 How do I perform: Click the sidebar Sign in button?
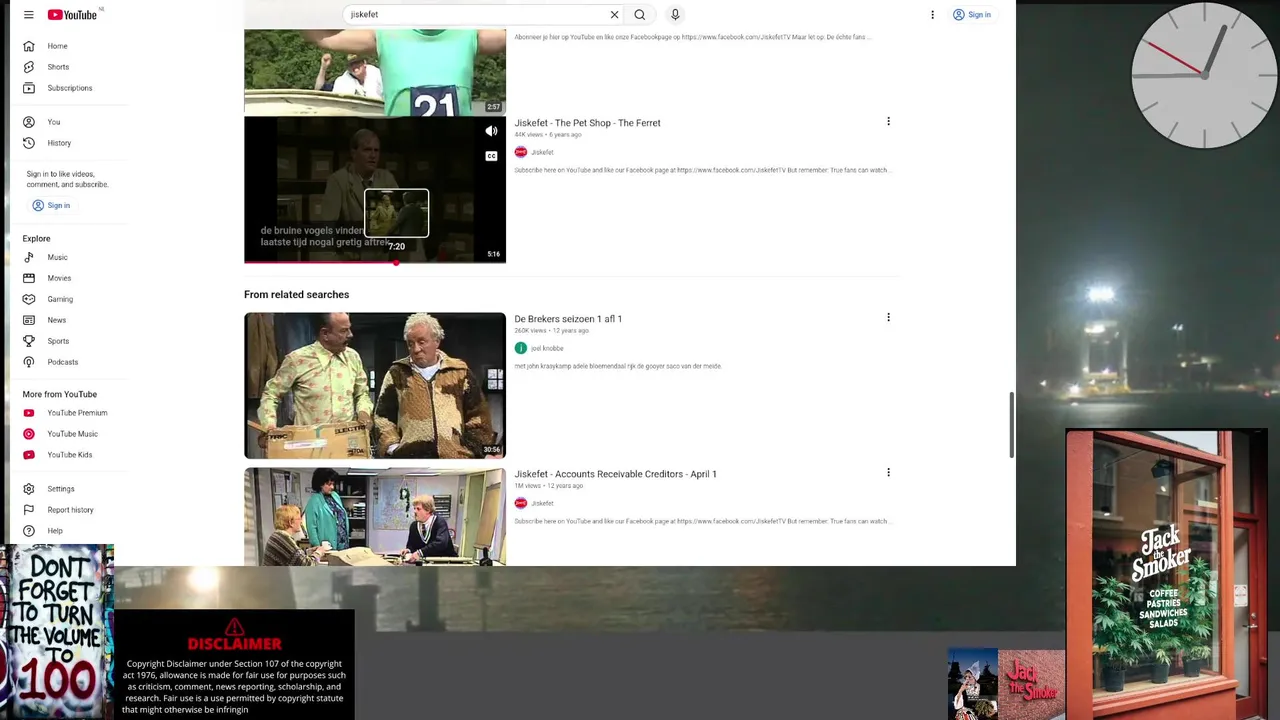[x=51, y=205]
